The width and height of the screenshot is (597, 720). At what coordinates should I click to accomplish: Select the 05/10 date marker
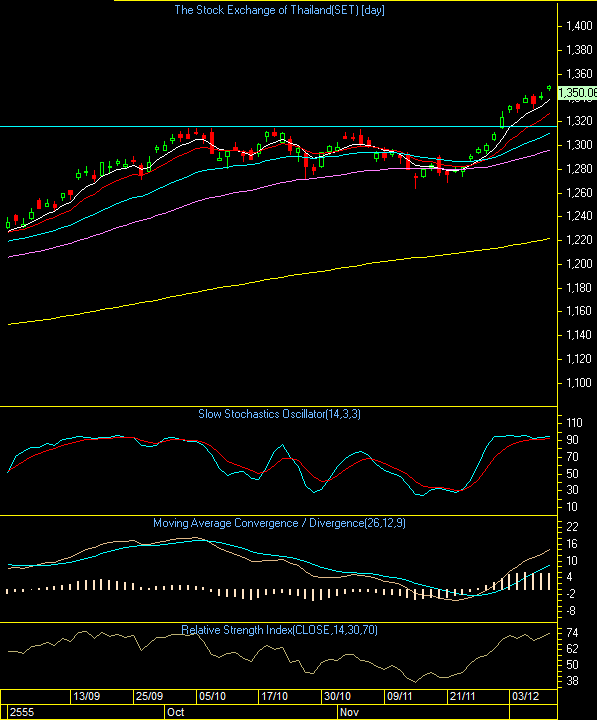212,696
